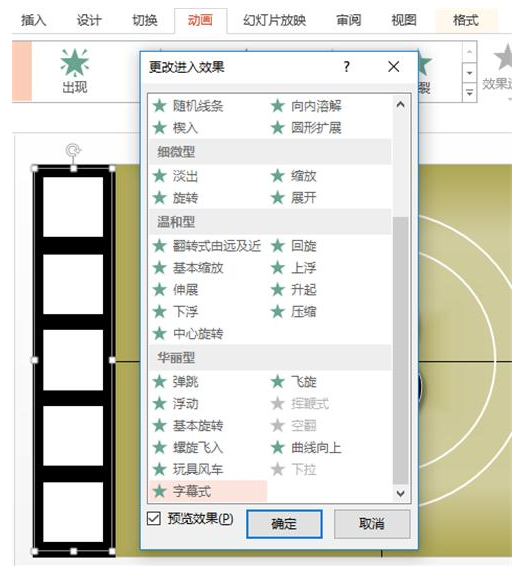
Task: Open the 审阅 tab
Action: [x=348, y=20]
